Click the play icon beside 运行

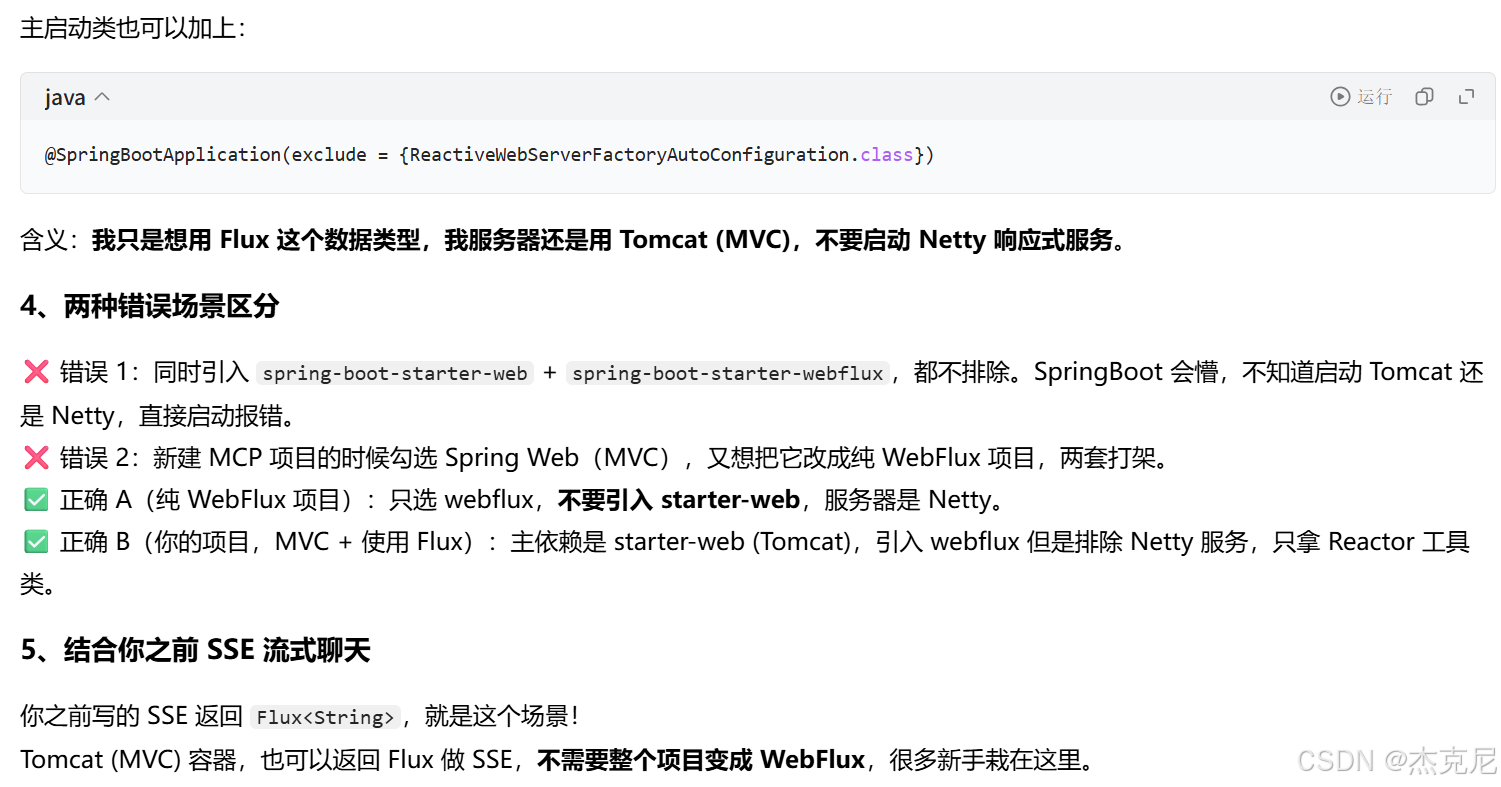(x=1340, y=97)
